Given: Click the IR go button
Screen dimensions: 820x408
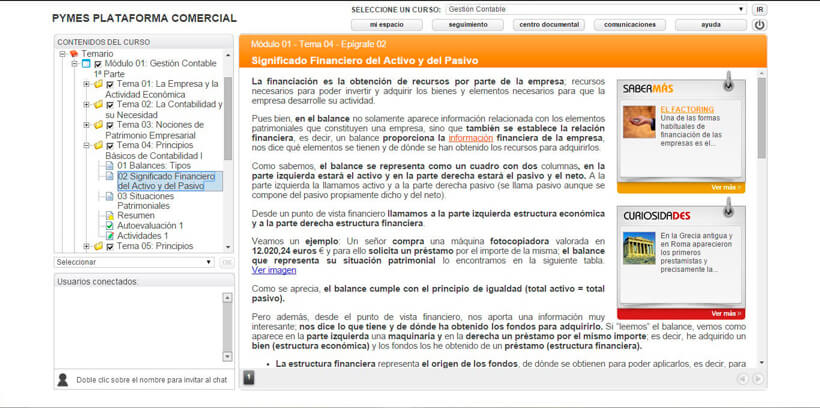Looking at the screenshot, I should point(759,9).
